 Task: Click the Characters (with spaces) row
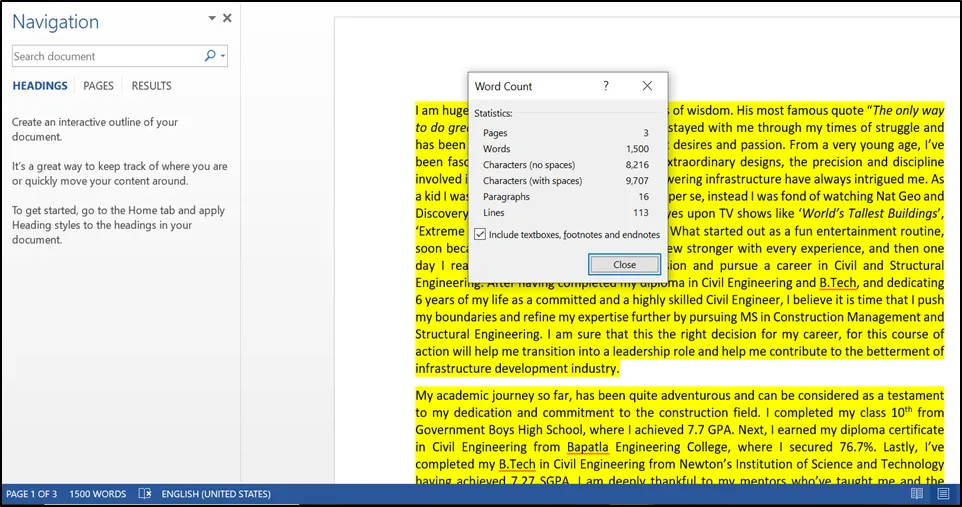(x=566, y=180)
